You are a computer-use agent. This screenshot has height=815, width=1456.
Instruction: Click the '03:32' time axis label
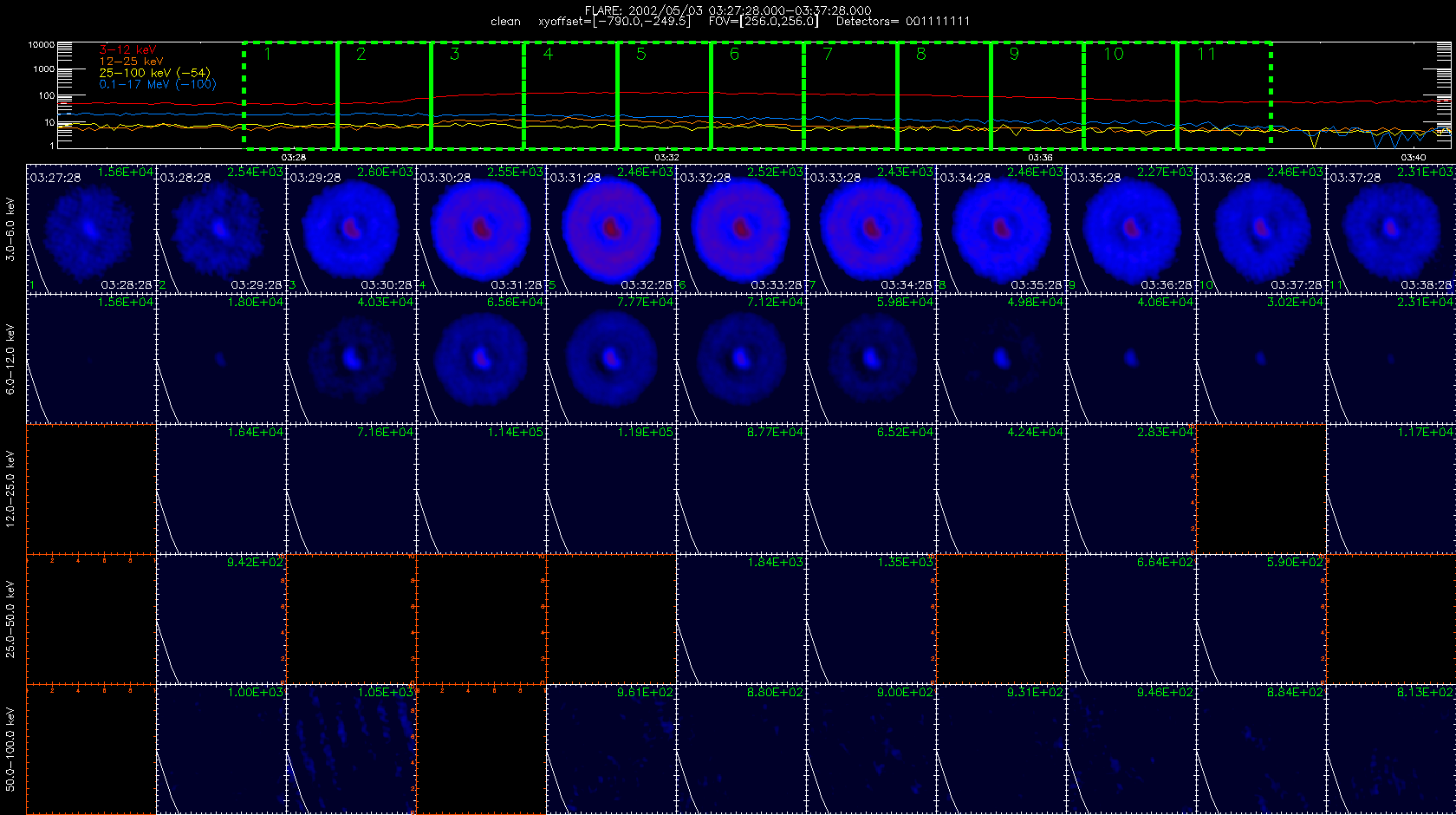tap(666, 157)
